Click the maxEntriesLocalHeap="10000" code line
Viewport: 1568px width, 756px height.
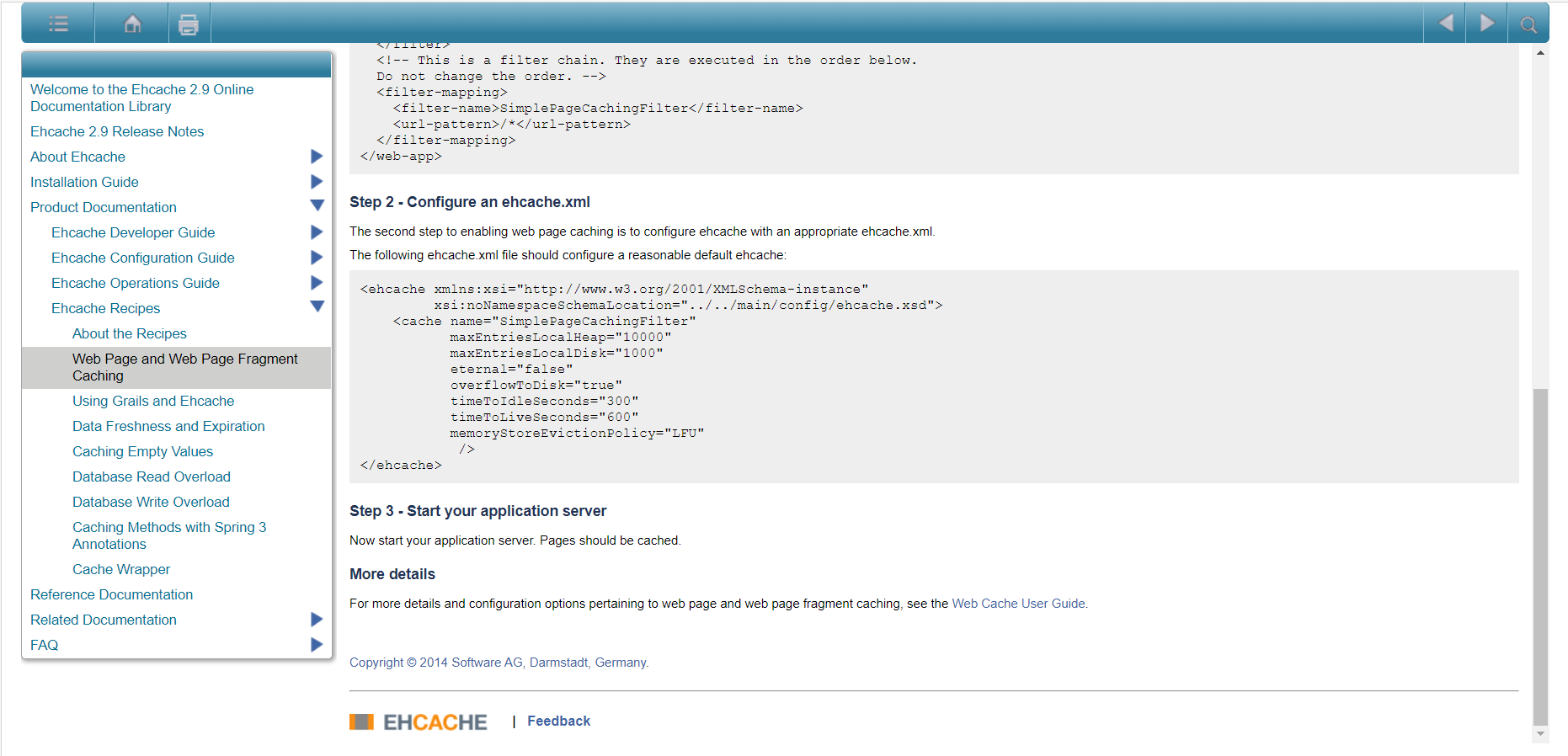pyautogui.click(x=561, y=337)
